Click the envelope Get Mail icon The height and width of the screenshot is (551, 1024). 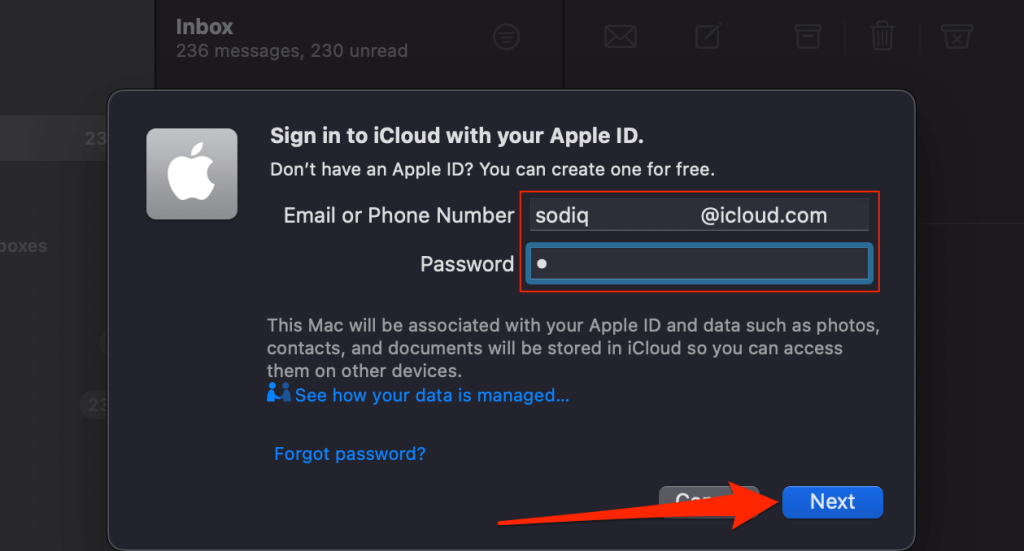(x=620, y=36)
